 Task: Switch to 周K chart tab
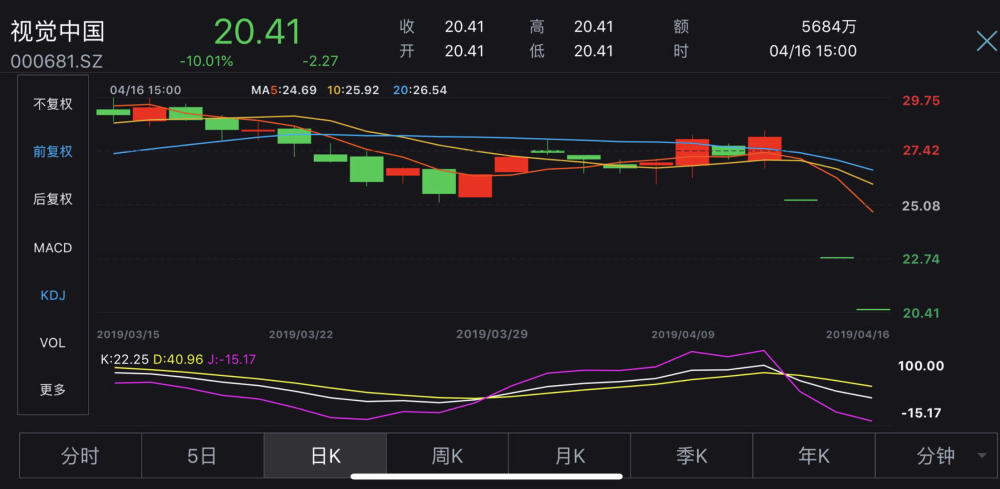pyautogui.click(x=447, y=456)
